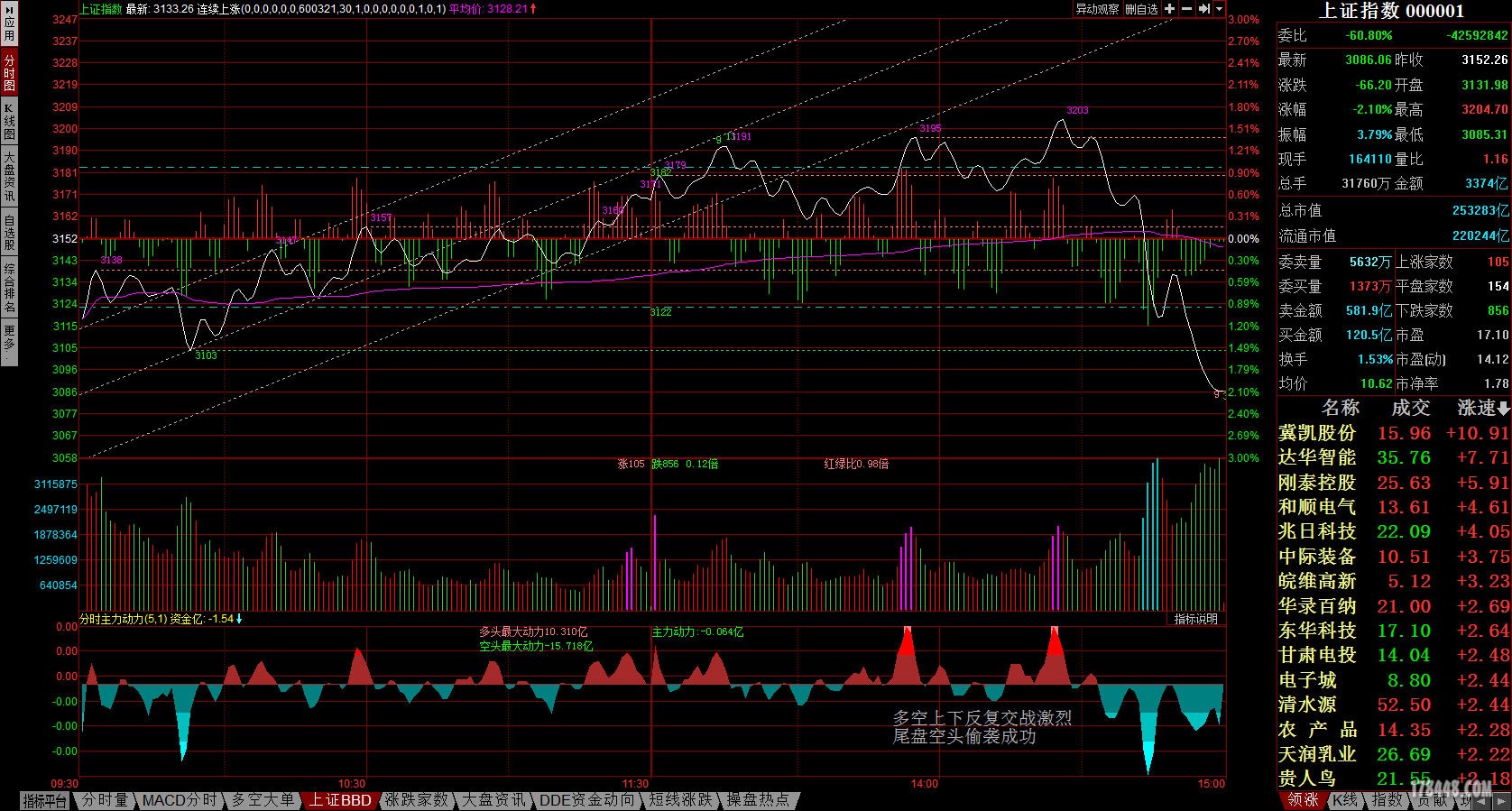Switch to the K线图 sidebar tab
The height and width of the screenshot is (811, 1512).
point(9,121)
